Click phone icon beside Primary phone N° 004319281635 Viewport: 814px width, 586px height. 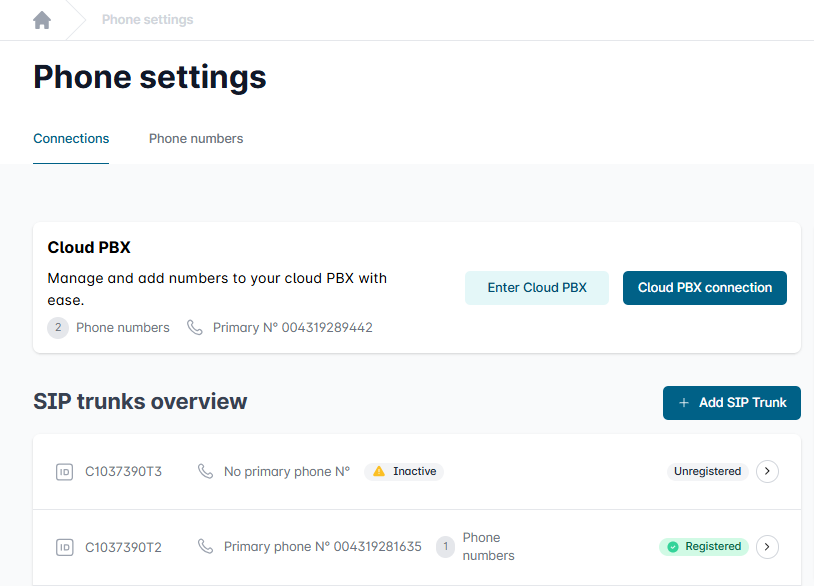point(206,547)
